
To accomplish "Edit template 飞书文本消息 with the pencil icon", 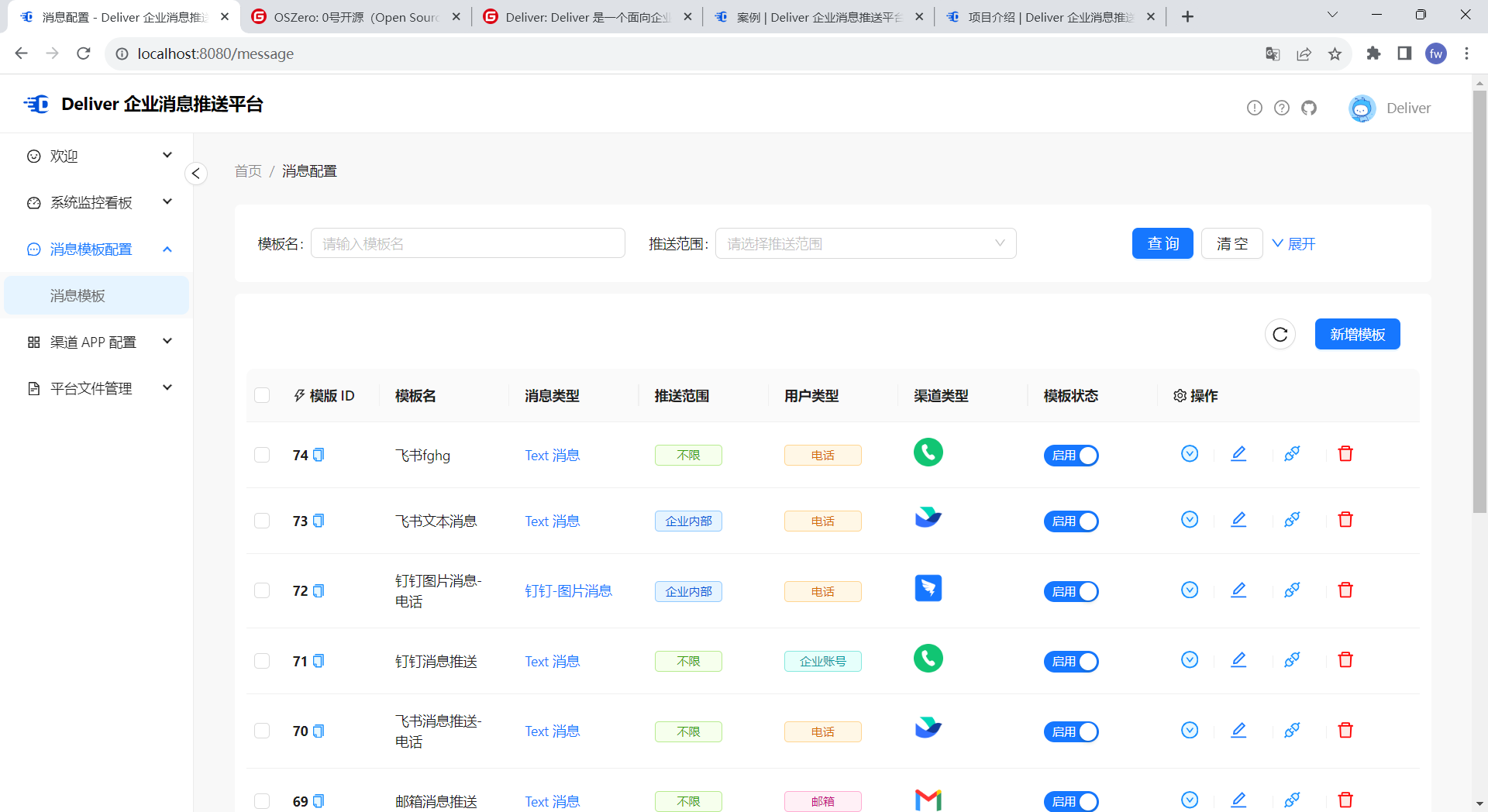I will pyautogui.click(x=1238, y=519).
